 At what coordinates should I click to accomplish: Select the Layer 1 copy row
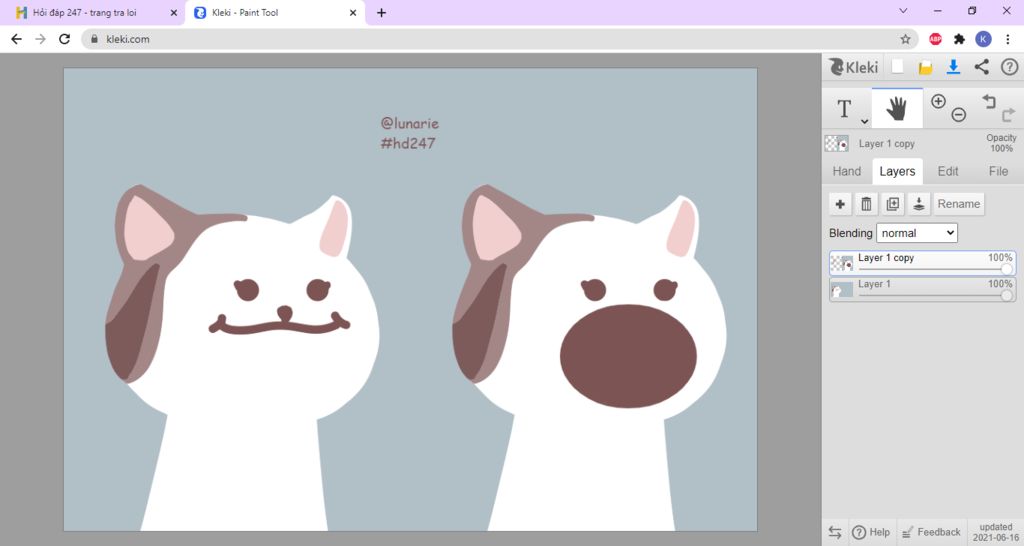[922, 263]
